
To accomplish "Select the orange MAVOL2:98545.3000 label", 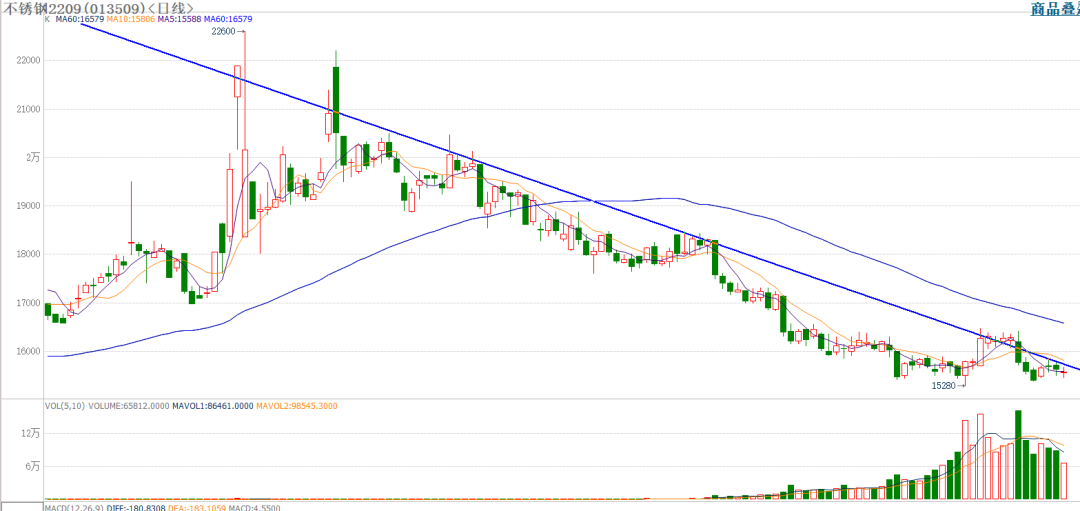I will tap(297, 406).
